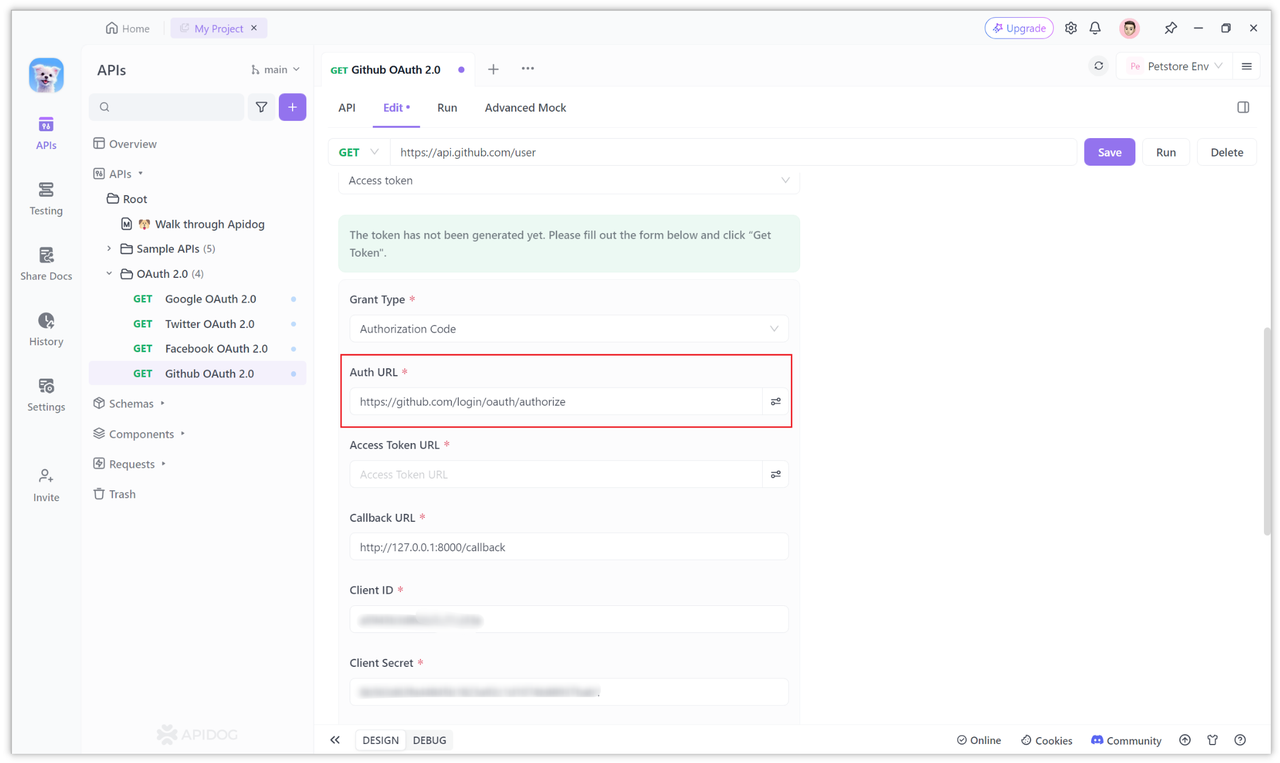Click the Upgrade button
Screen dimensions: 1280x763
(1019, 28)
